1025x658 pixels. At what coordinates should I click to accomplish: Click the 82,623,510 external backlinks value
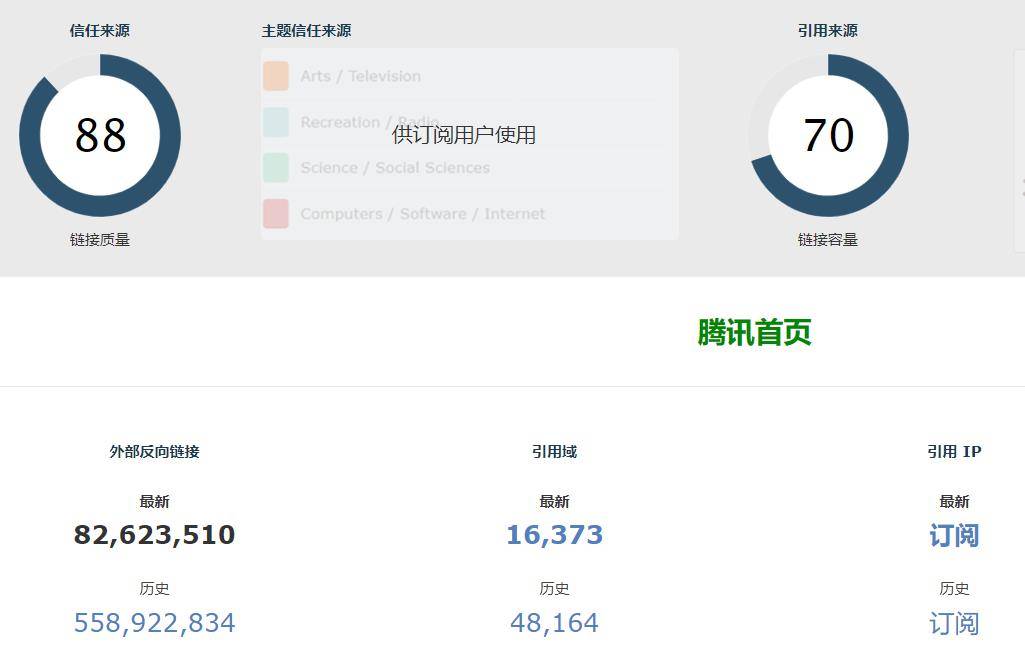(x=154, y=535)
